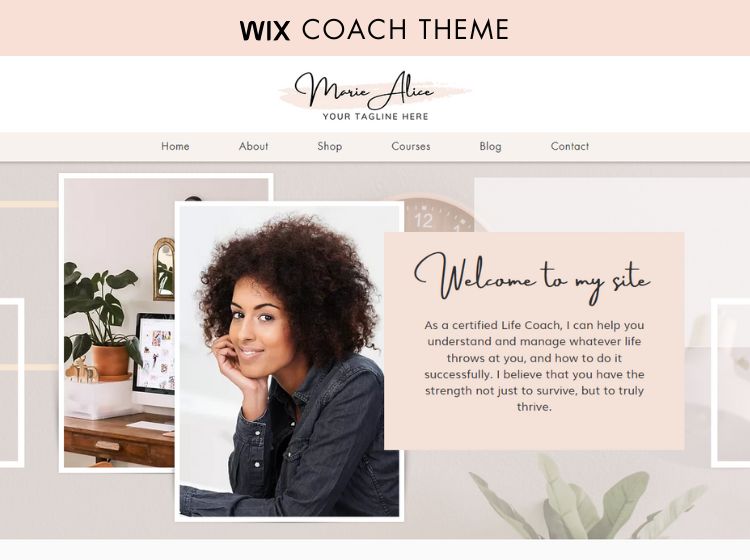750x560 pixels.
Task: Go to the About page
Action: click(254, 146)
